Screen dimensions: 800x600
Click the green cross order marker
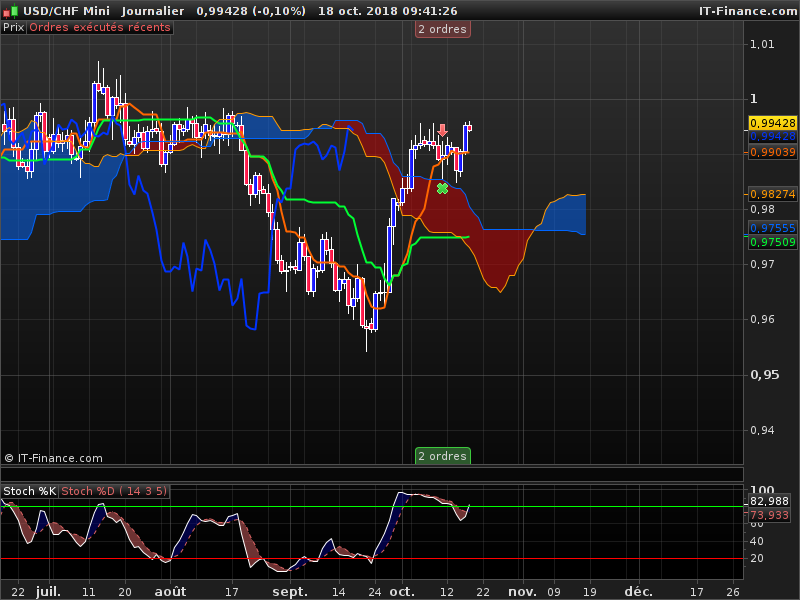[442, 188]
